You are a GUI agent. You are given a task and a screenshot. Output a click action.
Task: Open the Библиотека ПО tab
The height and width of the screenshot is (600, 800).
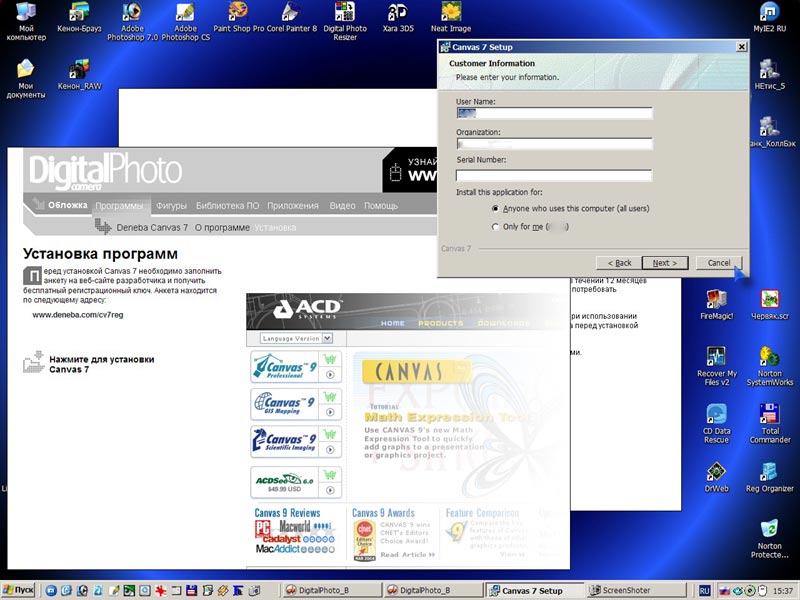coord(228,206)
